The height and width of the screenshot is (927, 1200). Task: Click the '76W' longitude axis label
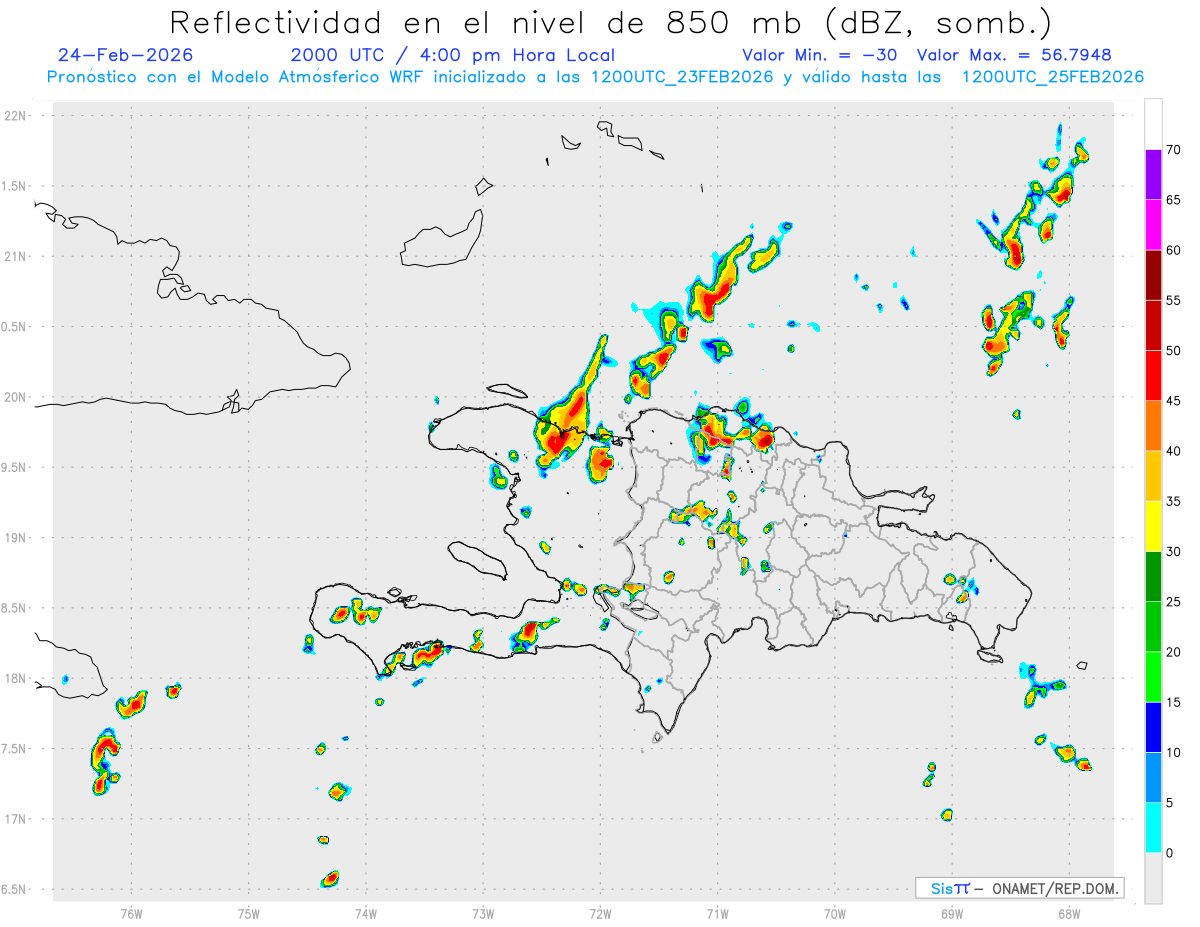131,913
